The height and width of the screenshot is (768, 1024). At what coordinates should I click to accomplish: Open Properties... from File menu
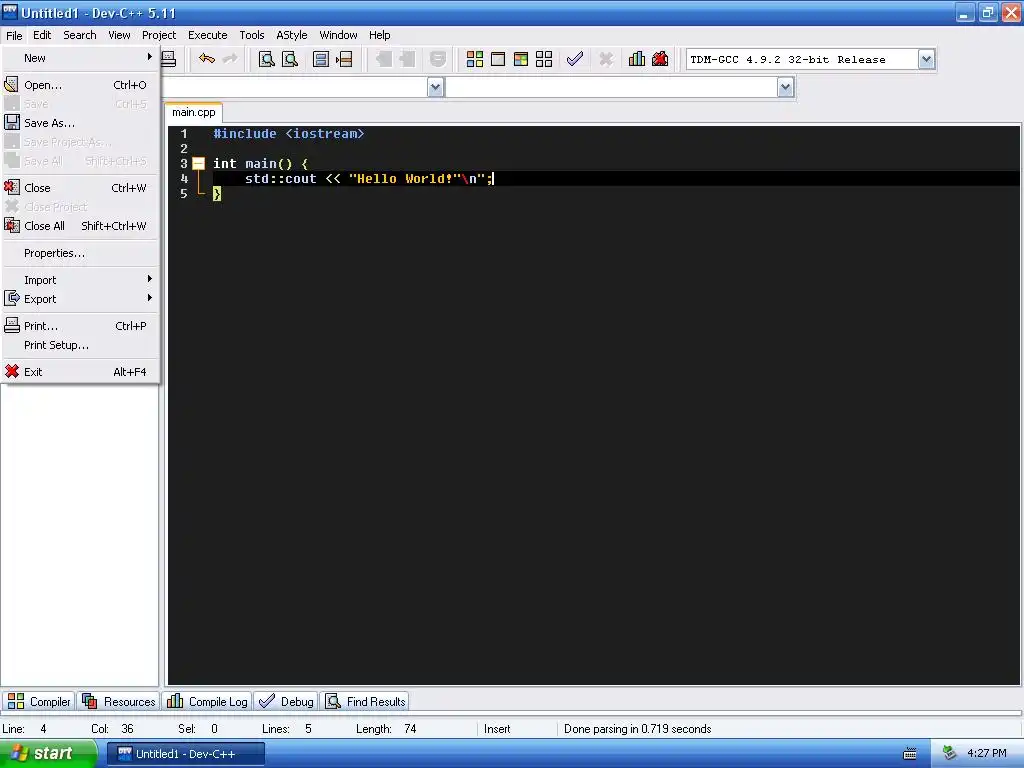(x=80, y=253)
